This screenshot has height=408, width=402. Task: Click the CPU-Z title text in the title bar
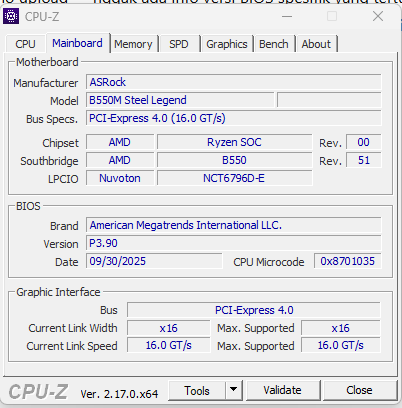click(x=42, y=17)
